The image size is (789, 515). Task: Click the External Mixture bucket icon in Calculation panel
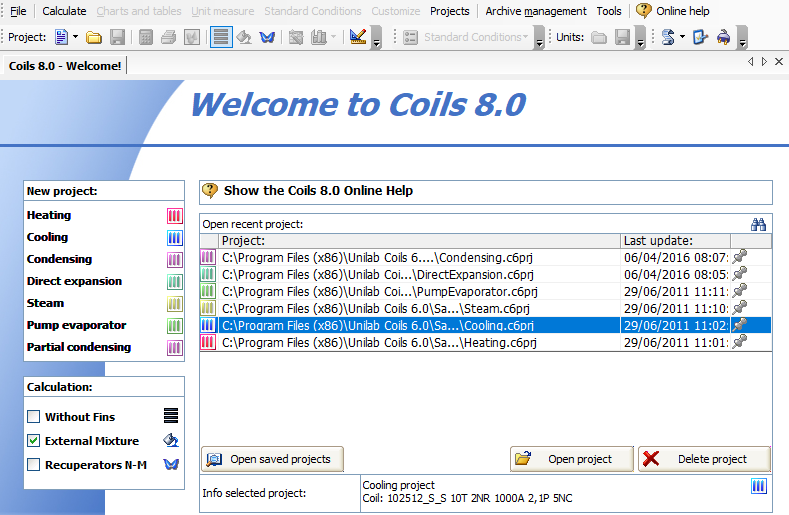click(171, 440)
